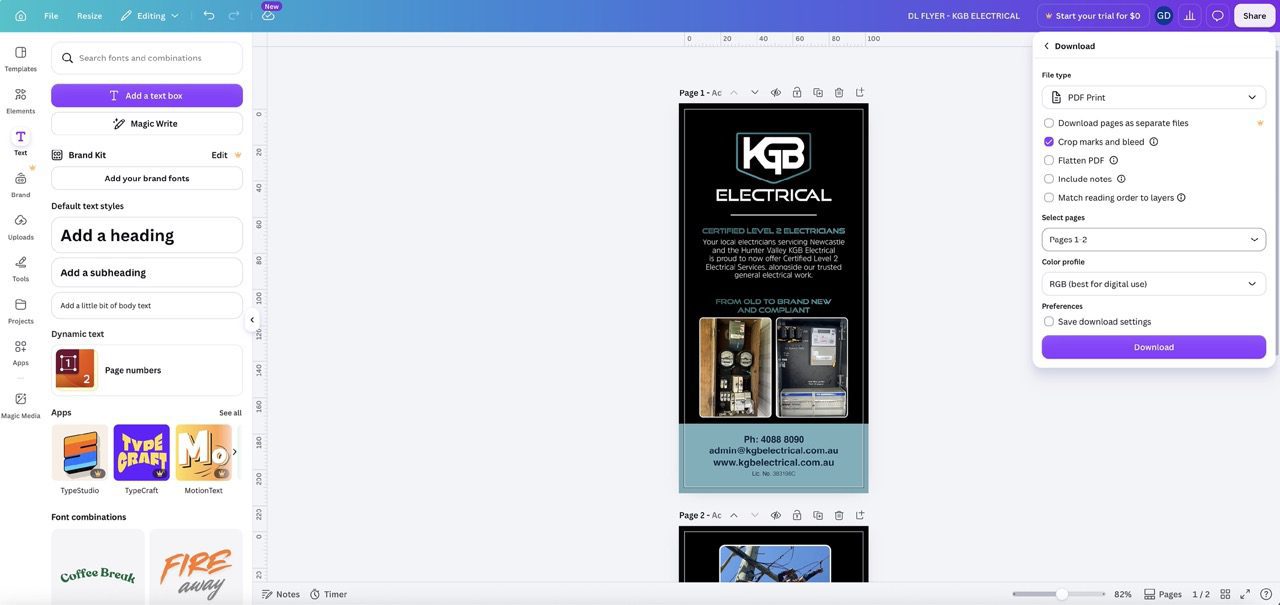Open Elements in the sidebar
The height and width of the screenshot is (605, 1280).
(x=20, y=100)
